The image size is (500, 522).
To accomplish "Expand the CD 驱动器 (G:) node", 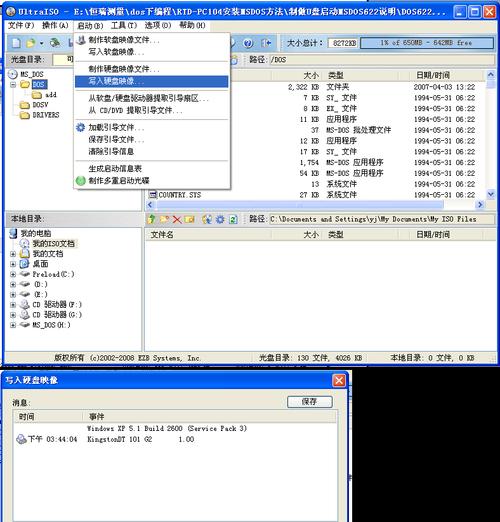I will click(x=13, y=315).
